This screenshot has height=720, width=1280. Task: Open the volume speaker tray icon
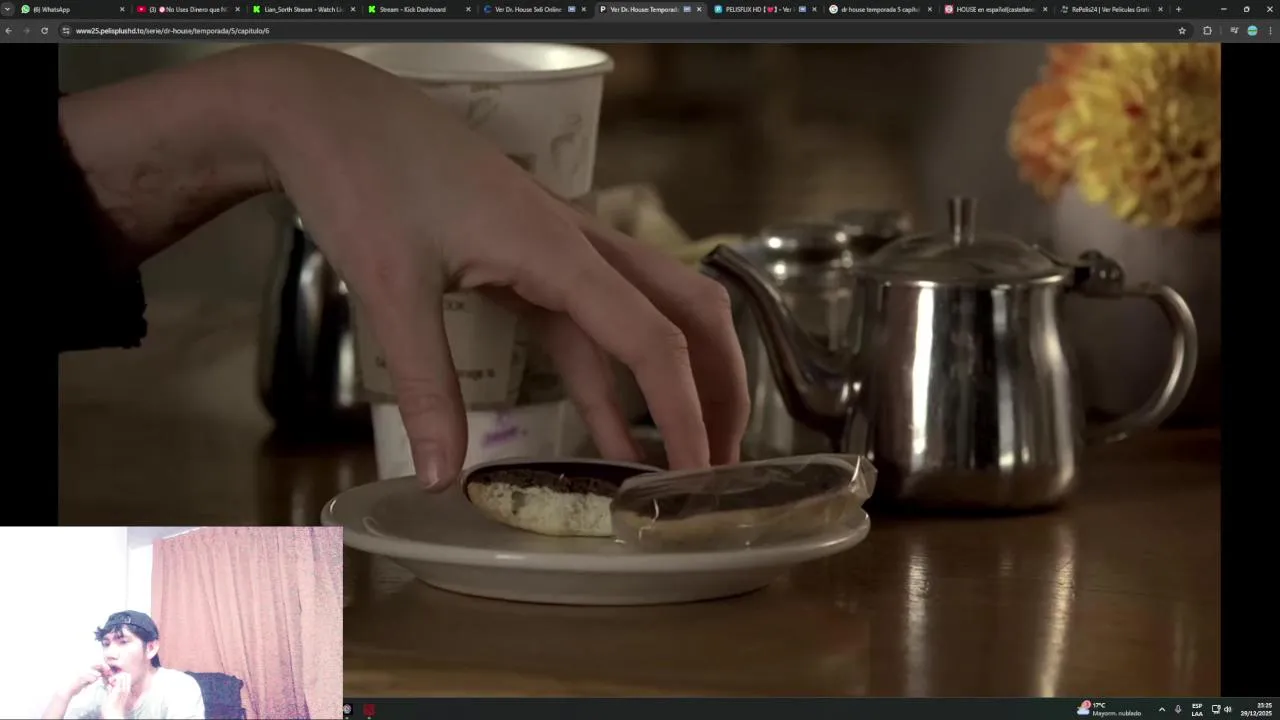pyautogui.click(x=1227, y=709)
